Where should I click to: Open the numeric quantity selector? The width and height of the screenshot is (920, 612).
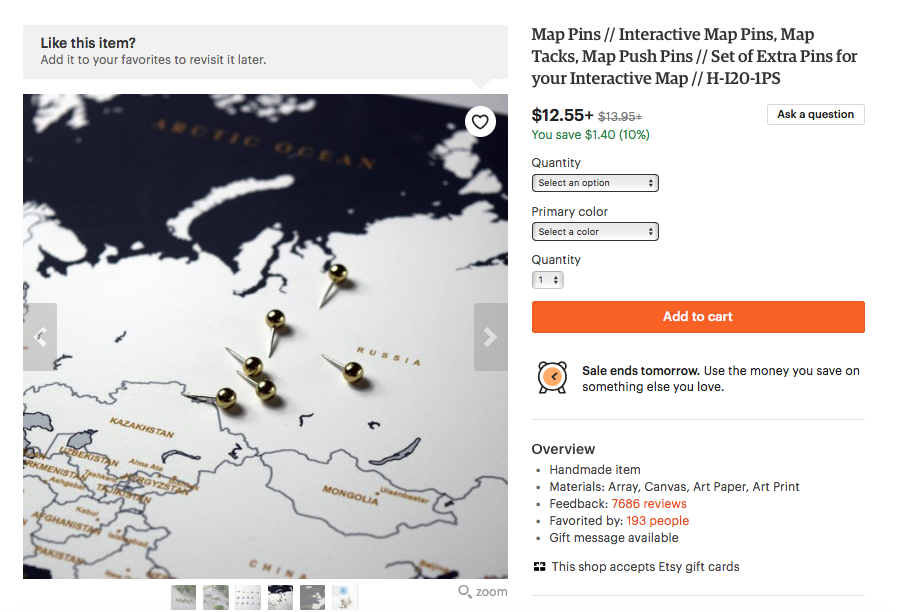[547, 280]
